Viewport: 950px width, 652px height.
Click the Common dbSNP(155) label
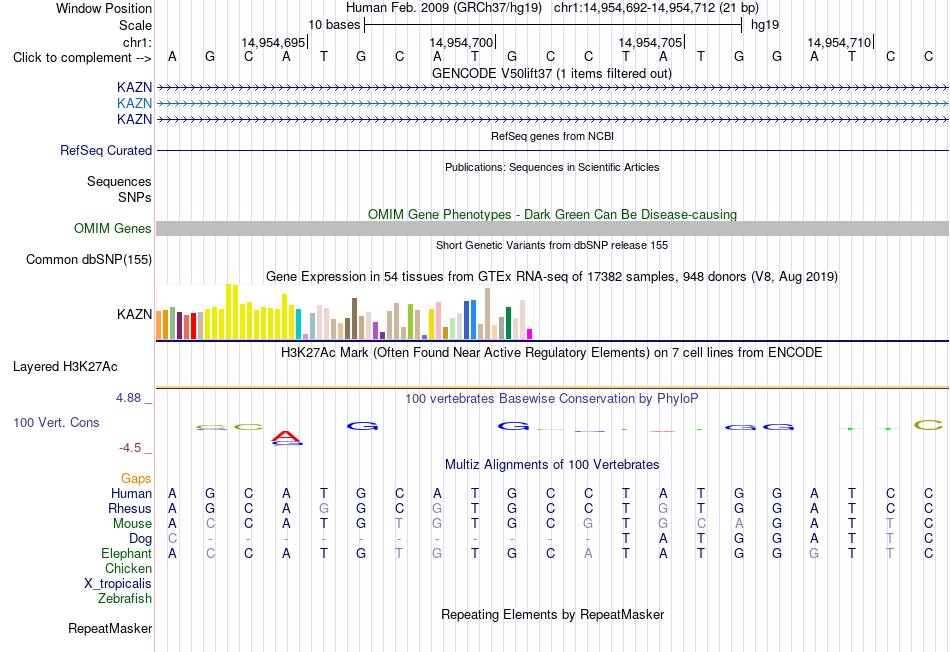[x=89, y=259]
